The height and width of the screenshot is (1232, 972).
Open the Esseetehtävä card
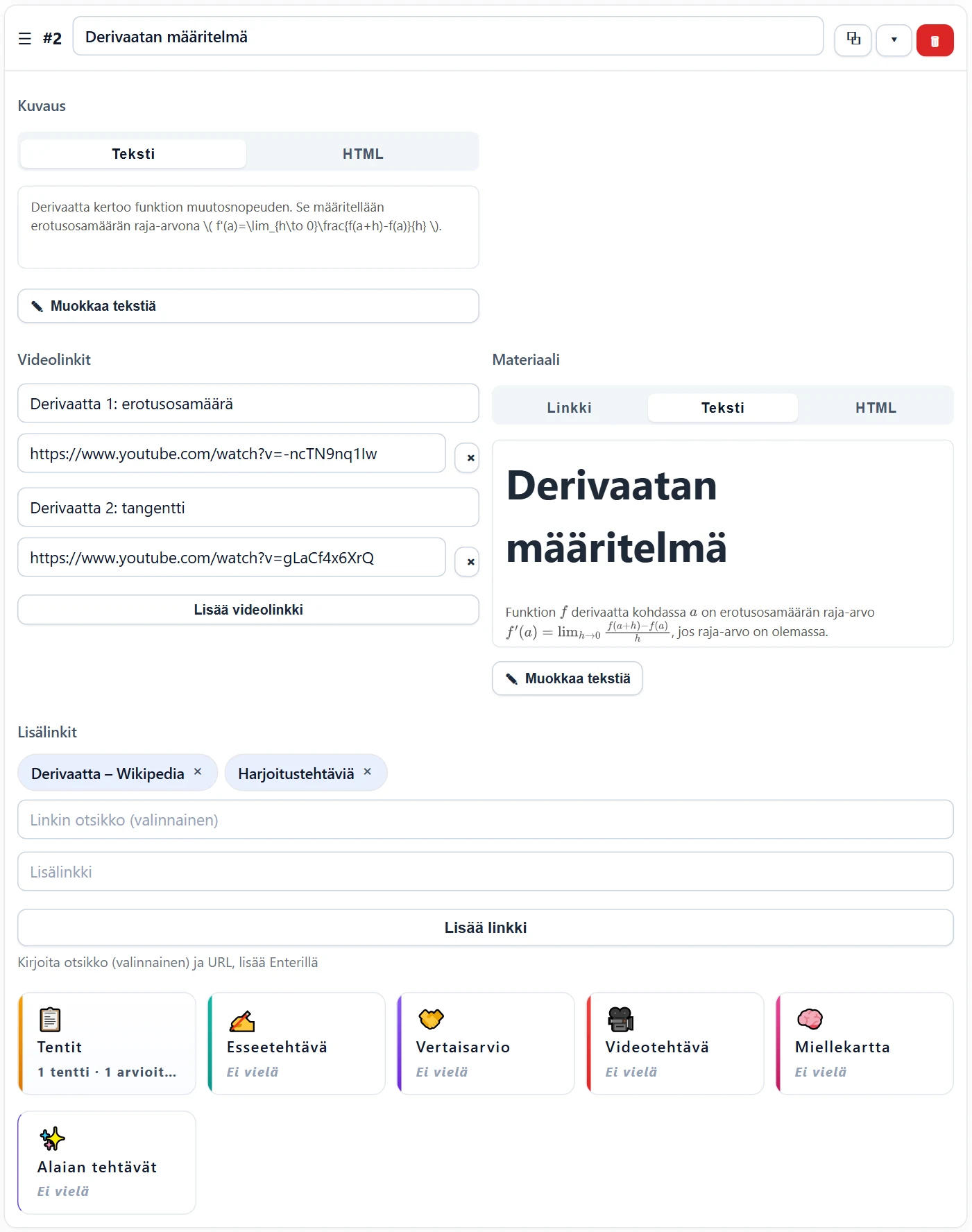point(296,1043)
